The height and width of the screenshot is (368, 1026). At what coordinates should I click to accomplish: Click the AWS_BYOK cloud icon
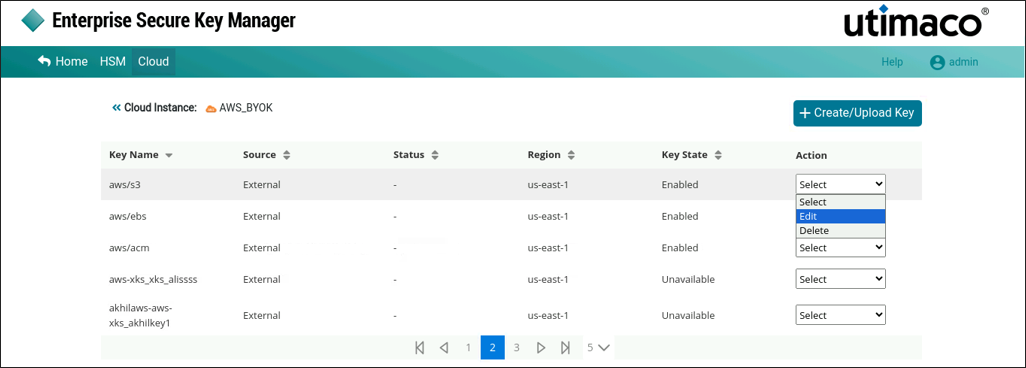(x=211, y=109)
